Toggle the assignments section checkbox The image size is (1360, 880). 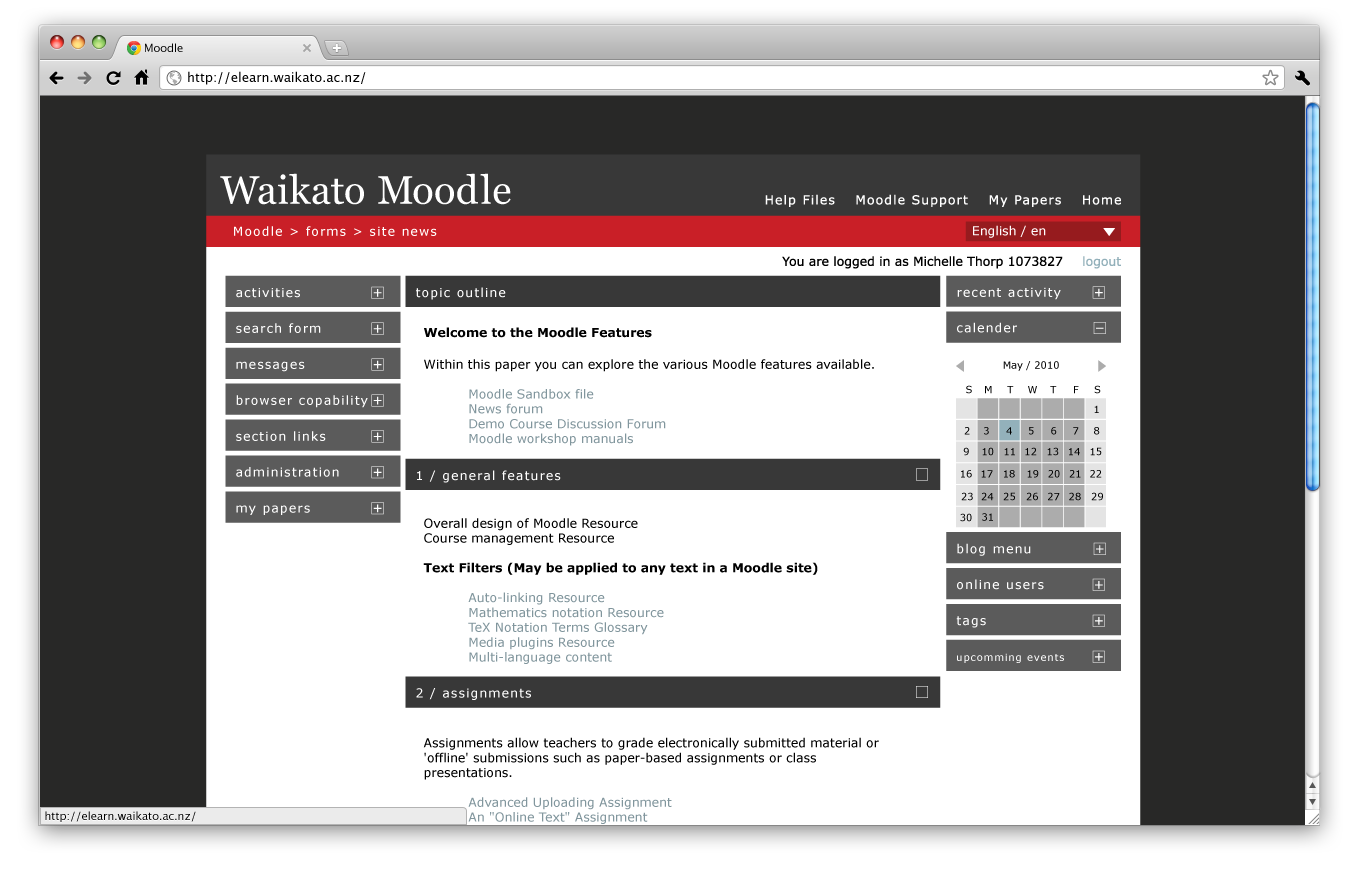[x=922, y=692]
